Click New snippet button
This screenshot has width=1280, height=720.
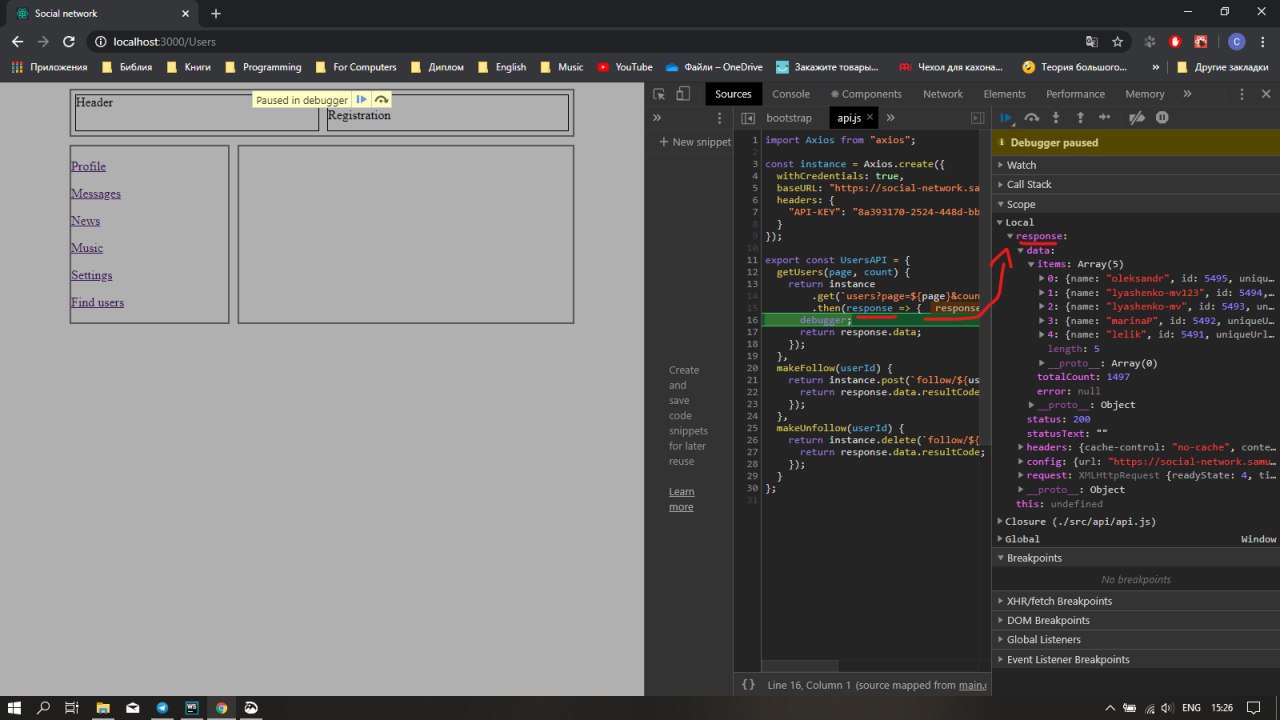point(695,142)
